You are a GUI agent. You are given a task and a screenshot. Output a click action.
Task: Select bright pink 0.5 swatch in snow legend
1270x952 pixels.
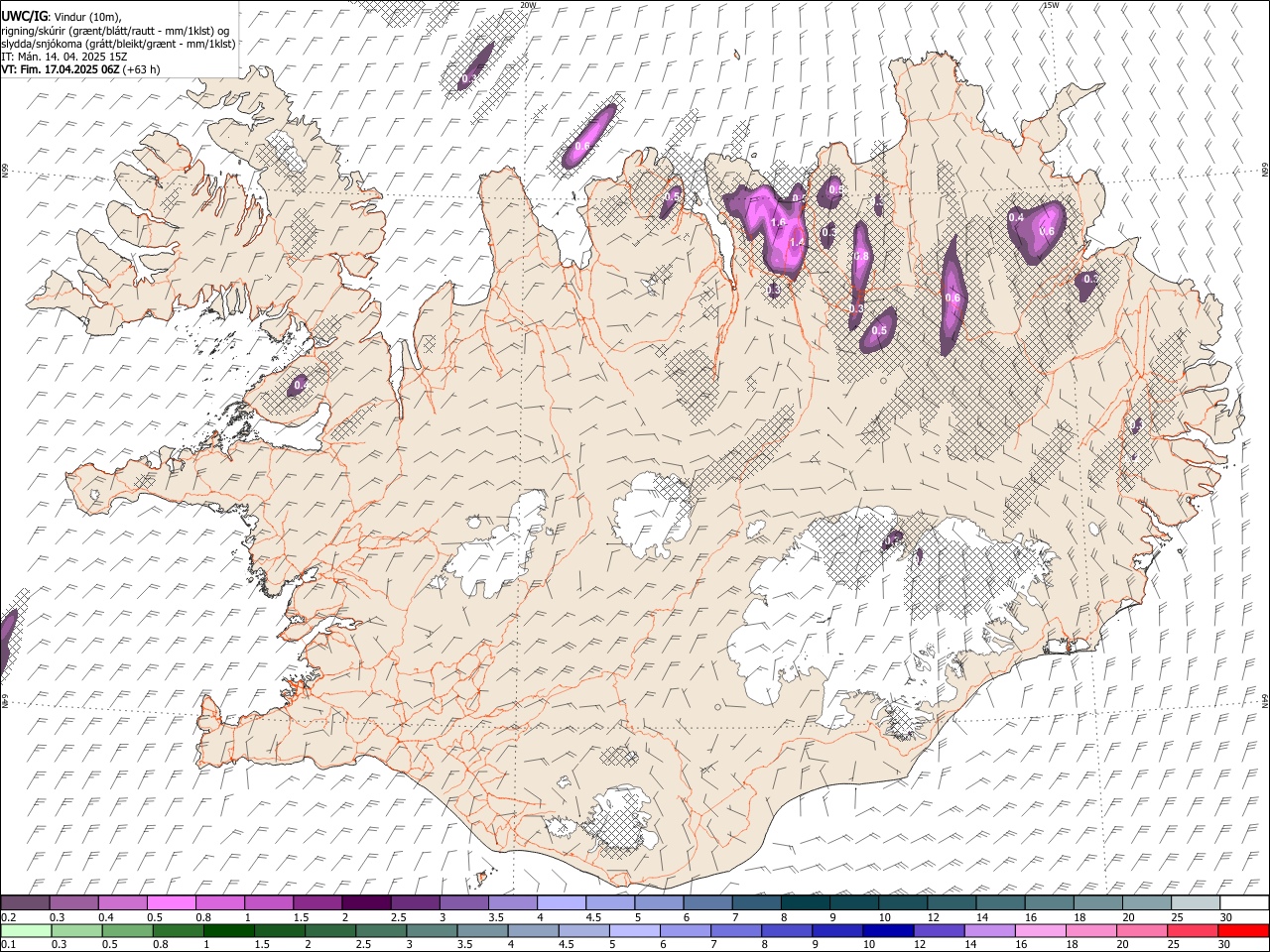(171, 903)
